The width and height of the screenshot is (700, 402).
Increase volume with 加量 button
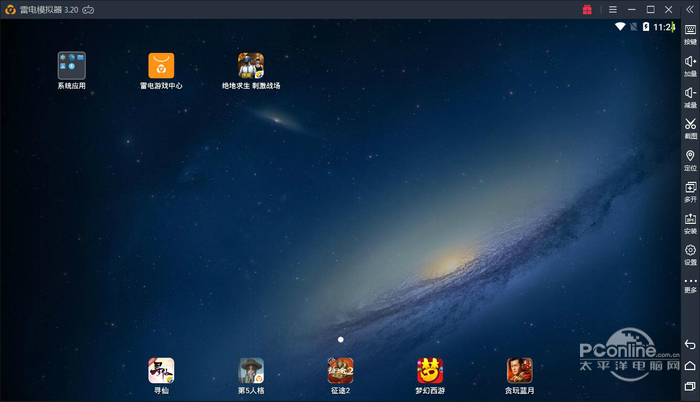pos(690,66)
